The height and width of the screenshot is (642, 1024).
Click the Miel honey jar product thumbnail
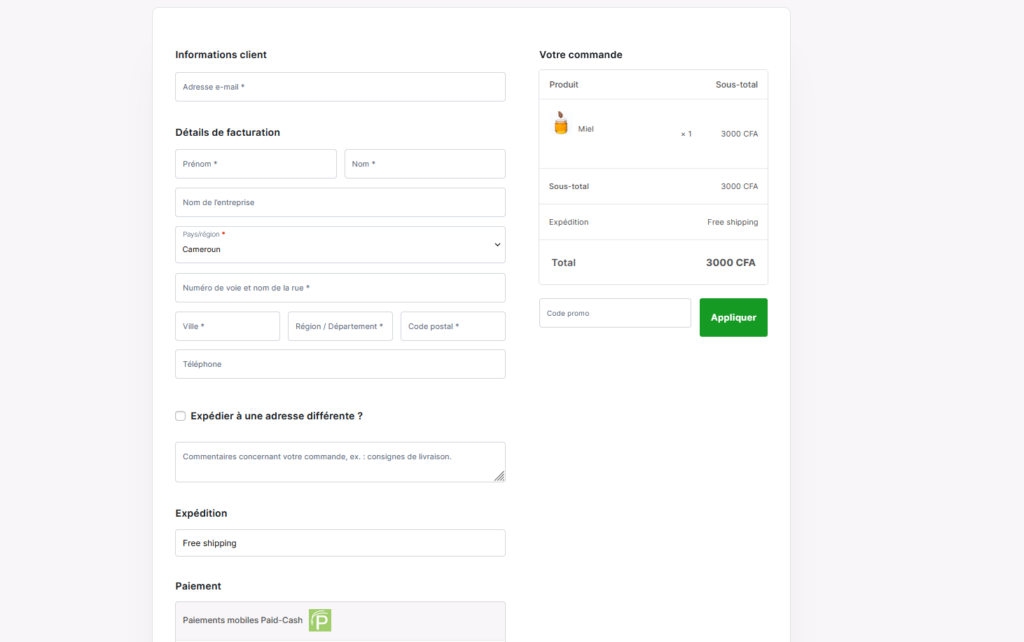pyautogui.click(x=560, y=123)
